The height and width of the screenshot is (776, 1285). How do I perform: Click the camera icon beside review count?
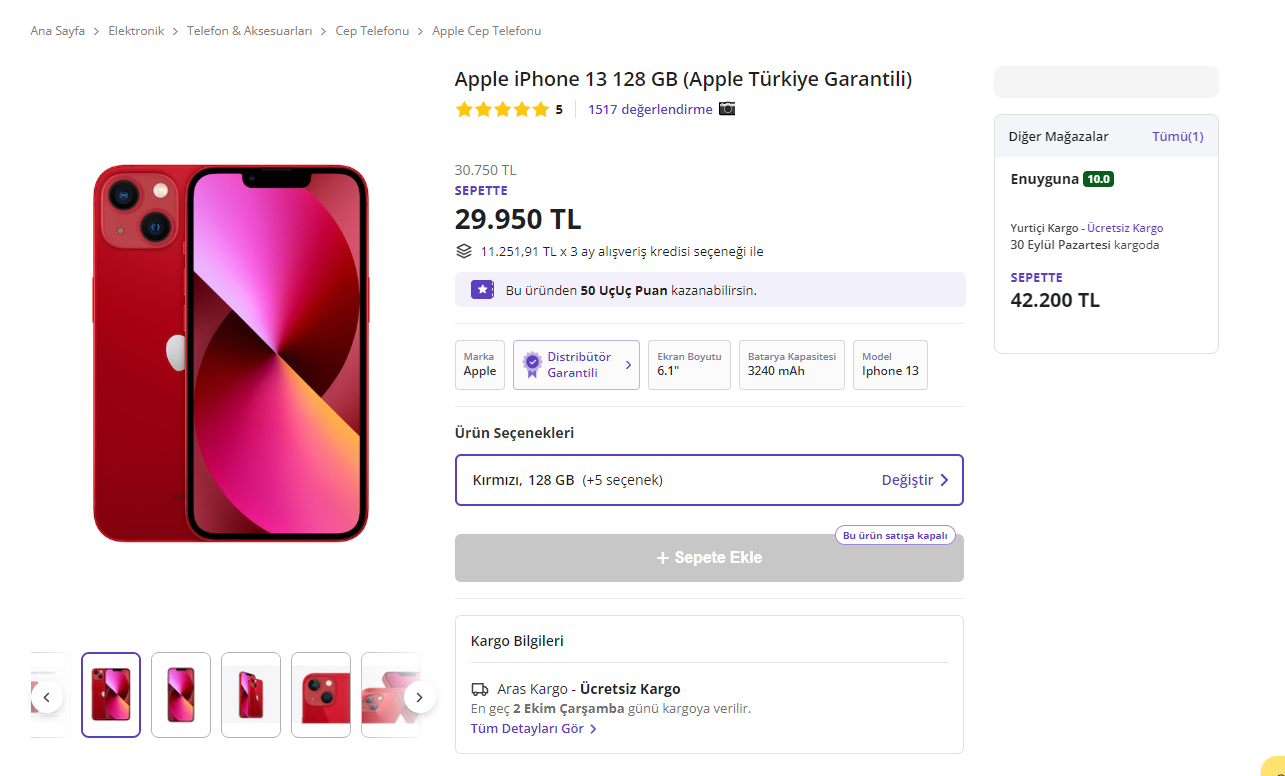click(727, 109)
